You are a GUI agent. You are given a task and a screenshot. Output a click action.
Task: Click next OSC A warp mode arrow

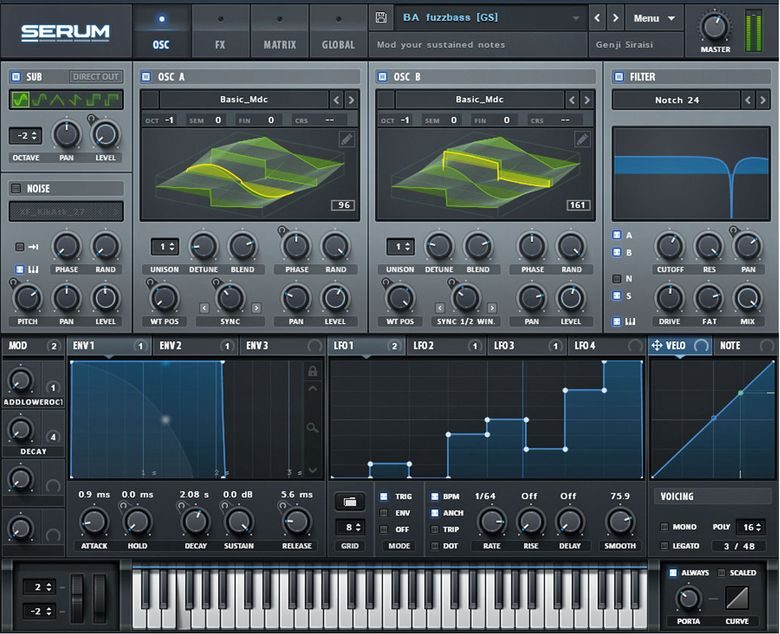[x=256, y=308]
